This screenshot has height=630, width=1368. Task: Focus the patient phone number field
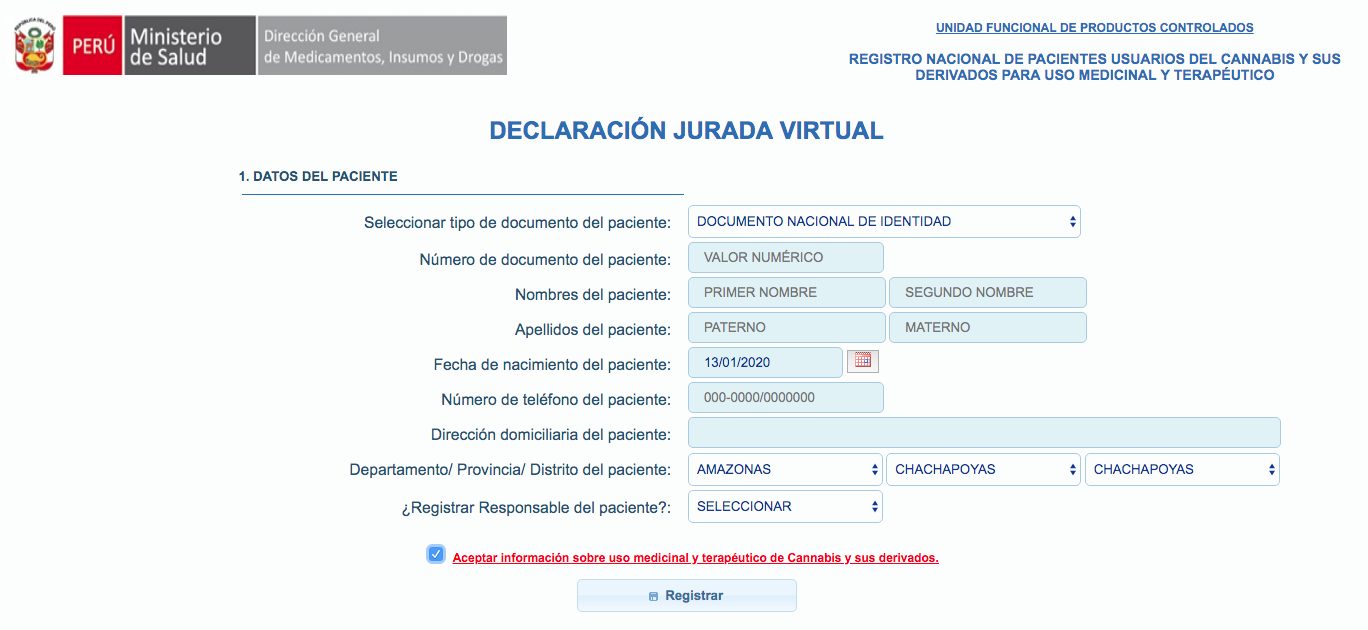pyautogui.click(x=786, y=397)
